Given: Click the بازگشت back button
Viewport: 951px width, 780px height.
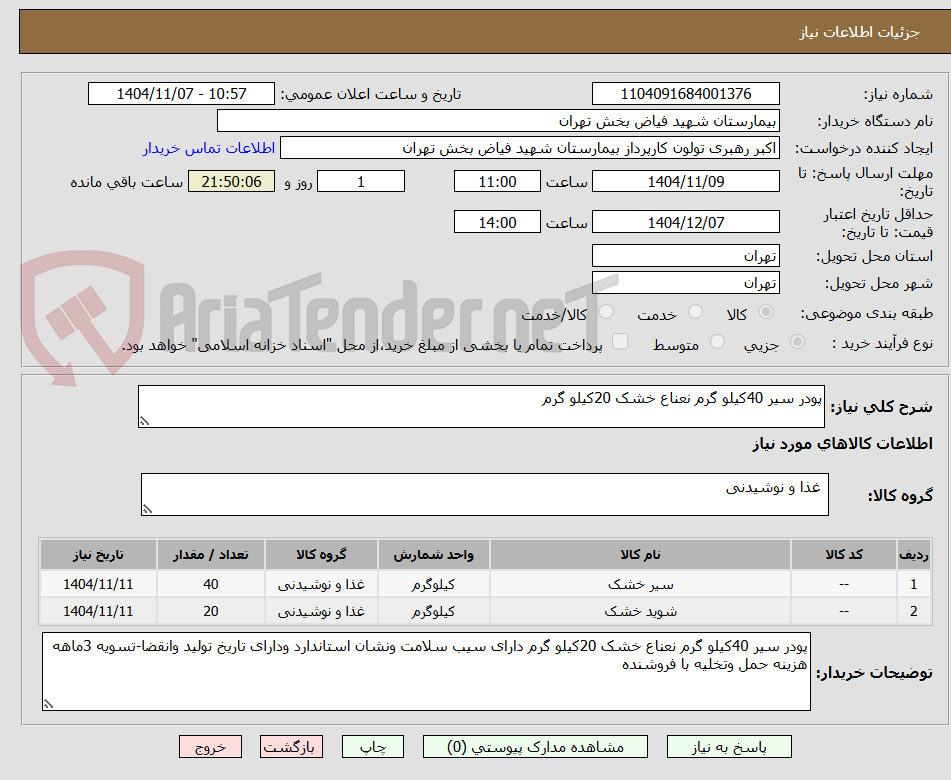Looking at the screenshot, I should pyautogui.click(x=291, y=747).
